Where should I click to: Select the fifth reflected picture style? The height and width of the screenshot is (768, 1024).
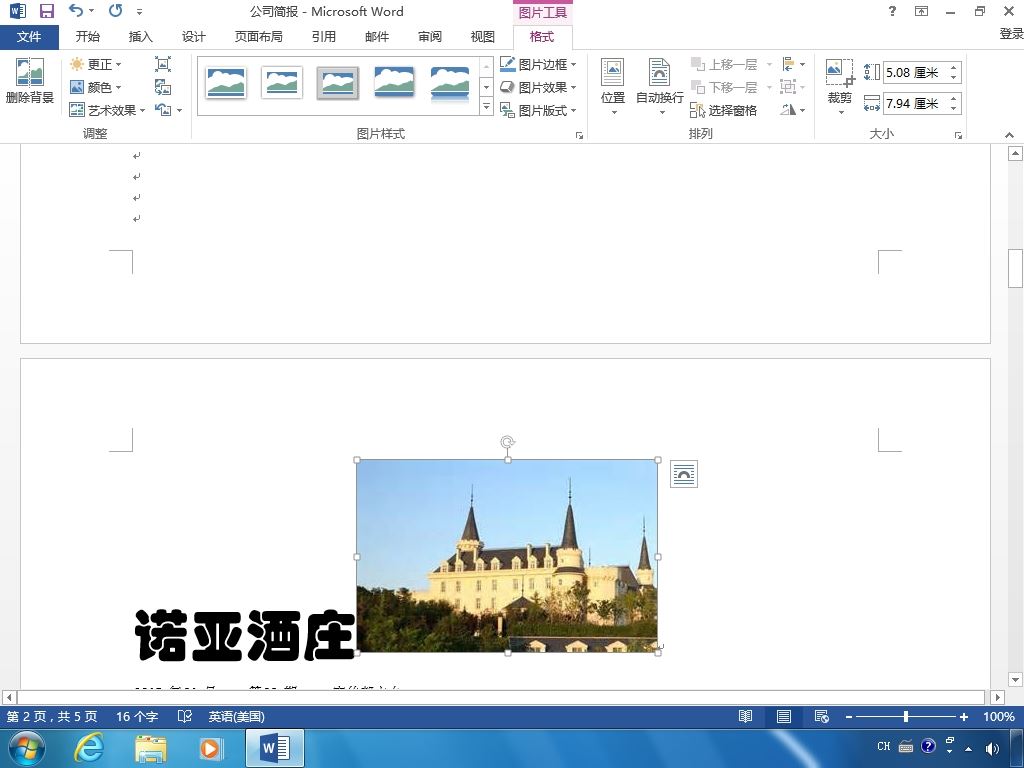pyautogui.click(x=450, y=84)
